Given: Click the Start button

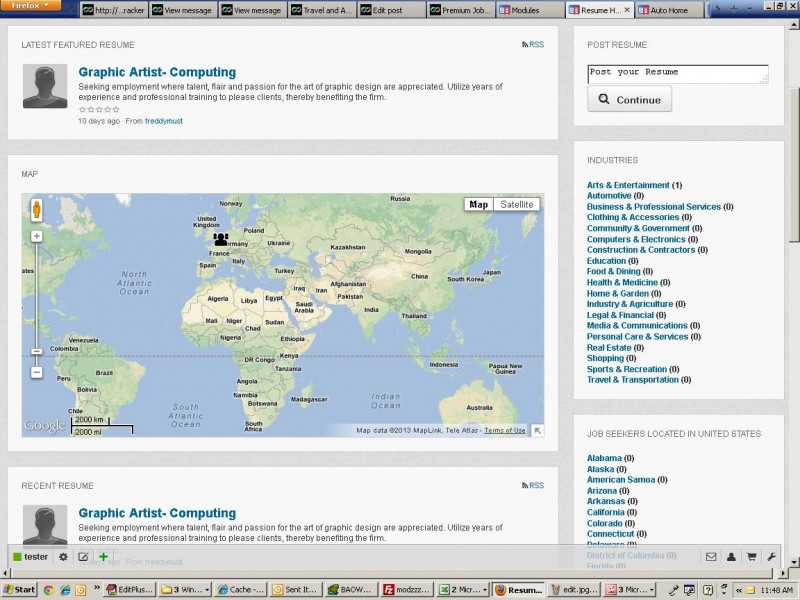Looking at the screenshot, I should click(x=19, y=590).
